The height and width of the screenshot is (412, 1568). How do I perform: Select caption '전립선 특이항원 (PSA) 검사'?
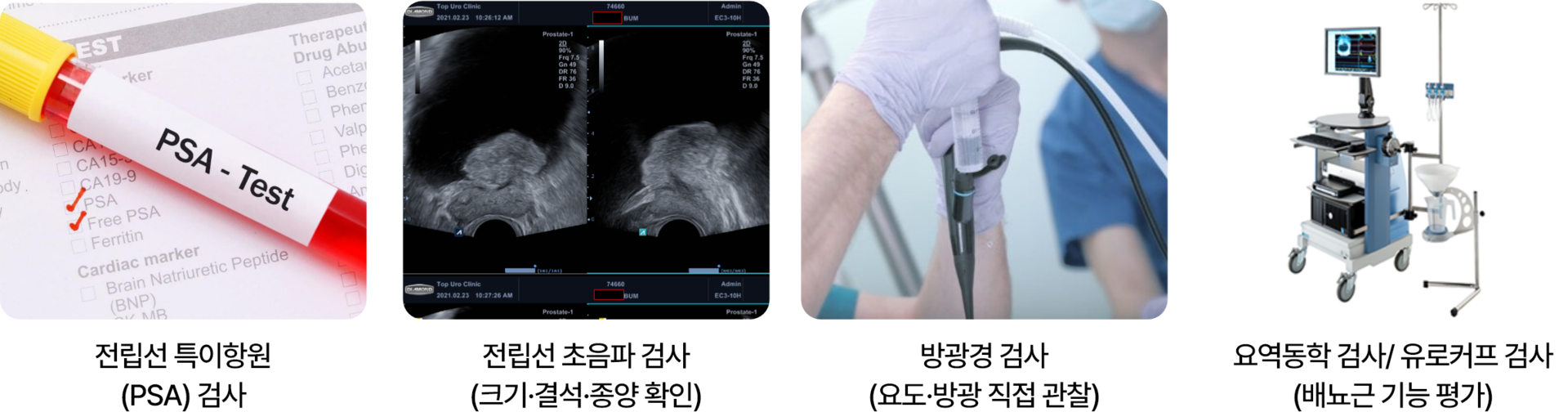[x=183, y=375]
